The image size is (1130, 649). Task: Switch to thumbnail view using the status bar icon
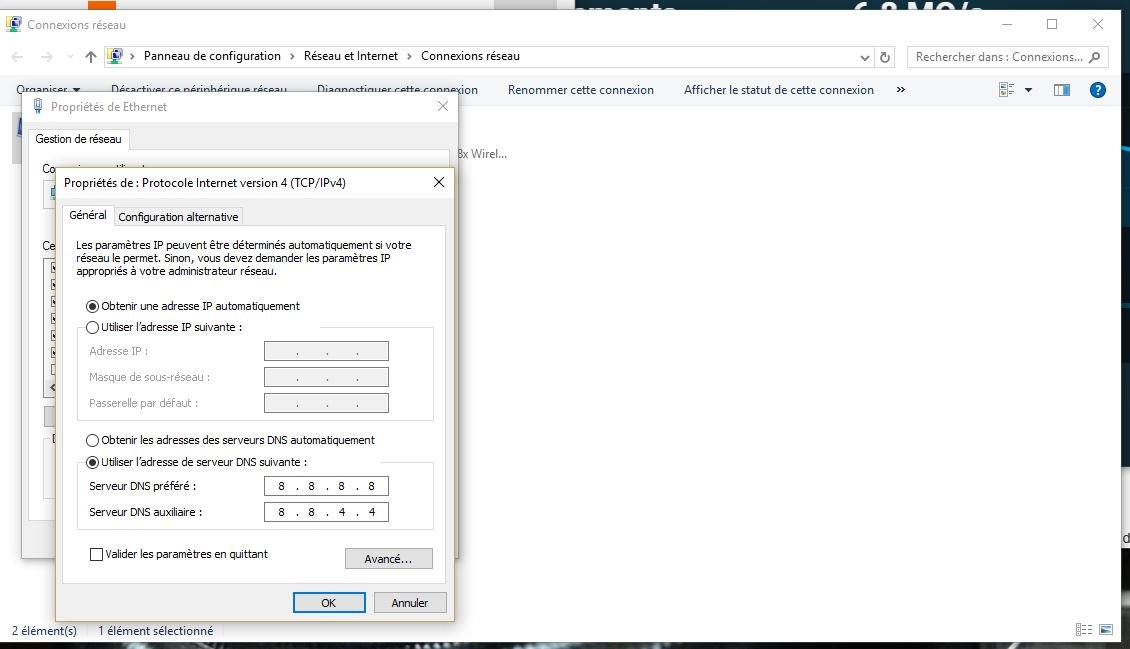(x=1108, y=629)
